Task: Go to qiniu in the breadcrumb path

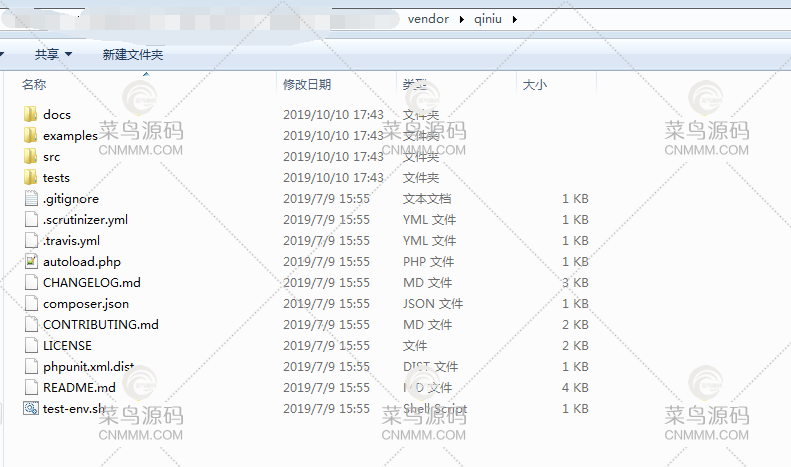Action: (488, 19)
